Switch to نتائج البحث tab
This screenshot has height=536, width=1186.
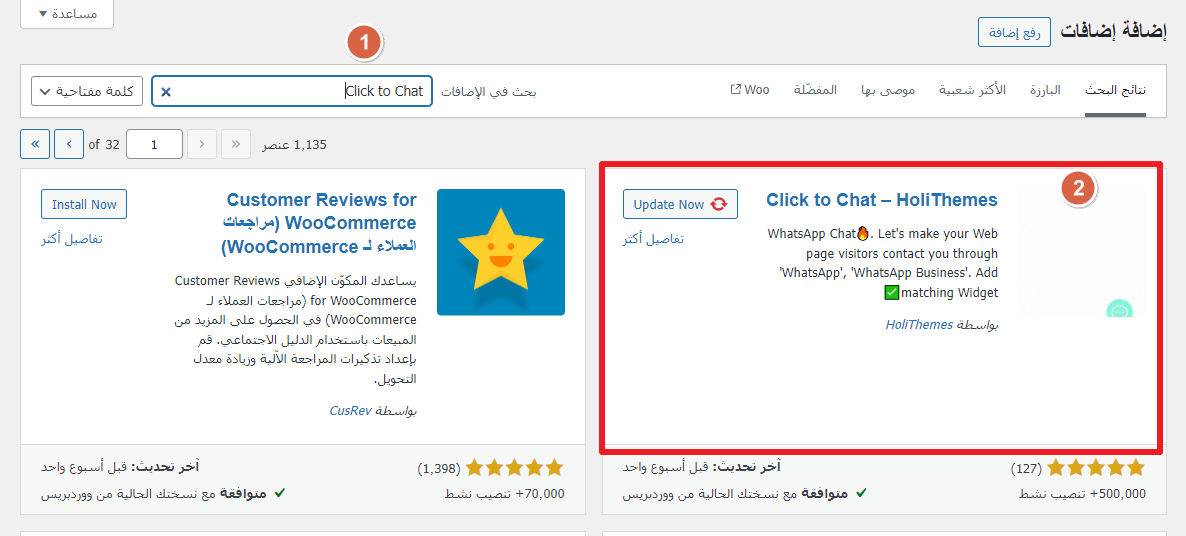(1115, 91)
